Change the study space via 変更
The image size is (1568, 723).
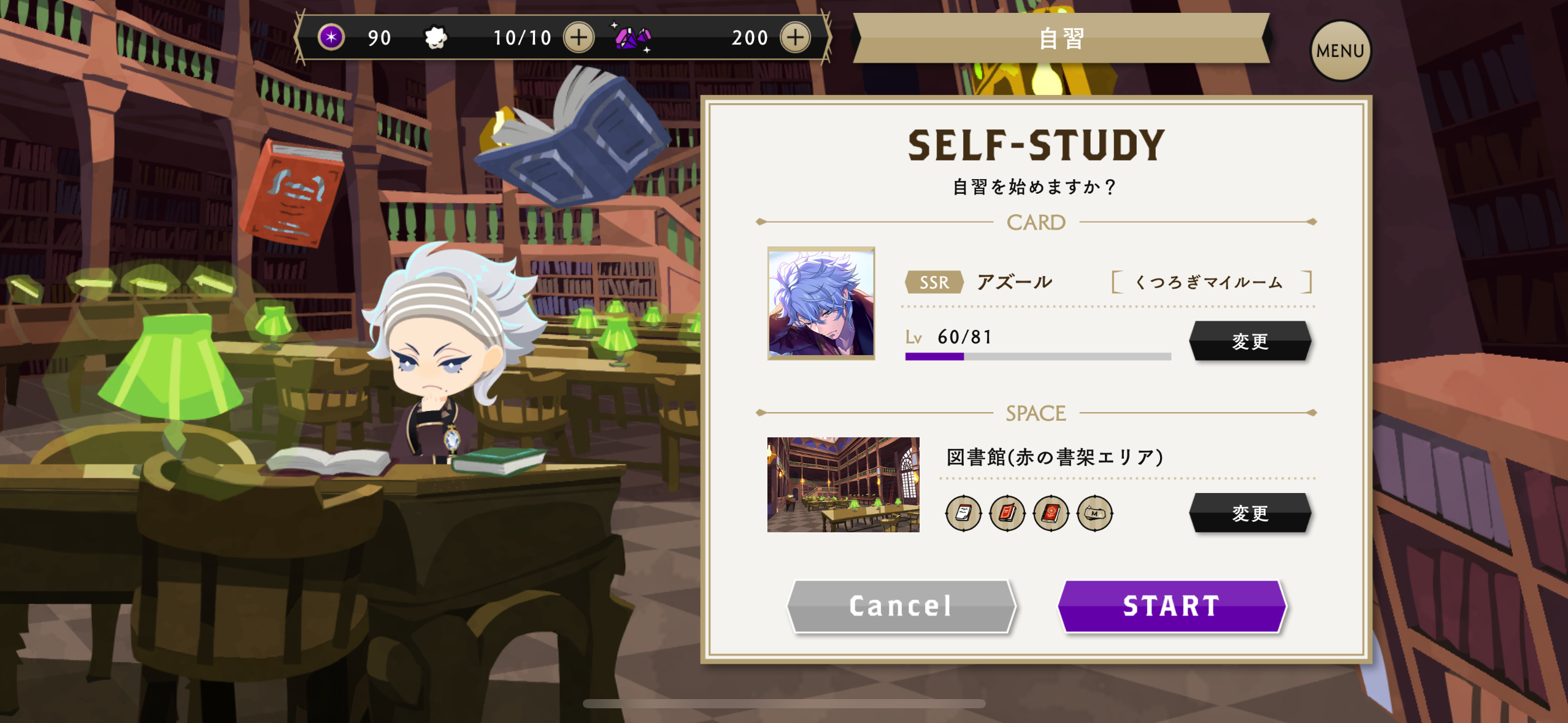1250,513
